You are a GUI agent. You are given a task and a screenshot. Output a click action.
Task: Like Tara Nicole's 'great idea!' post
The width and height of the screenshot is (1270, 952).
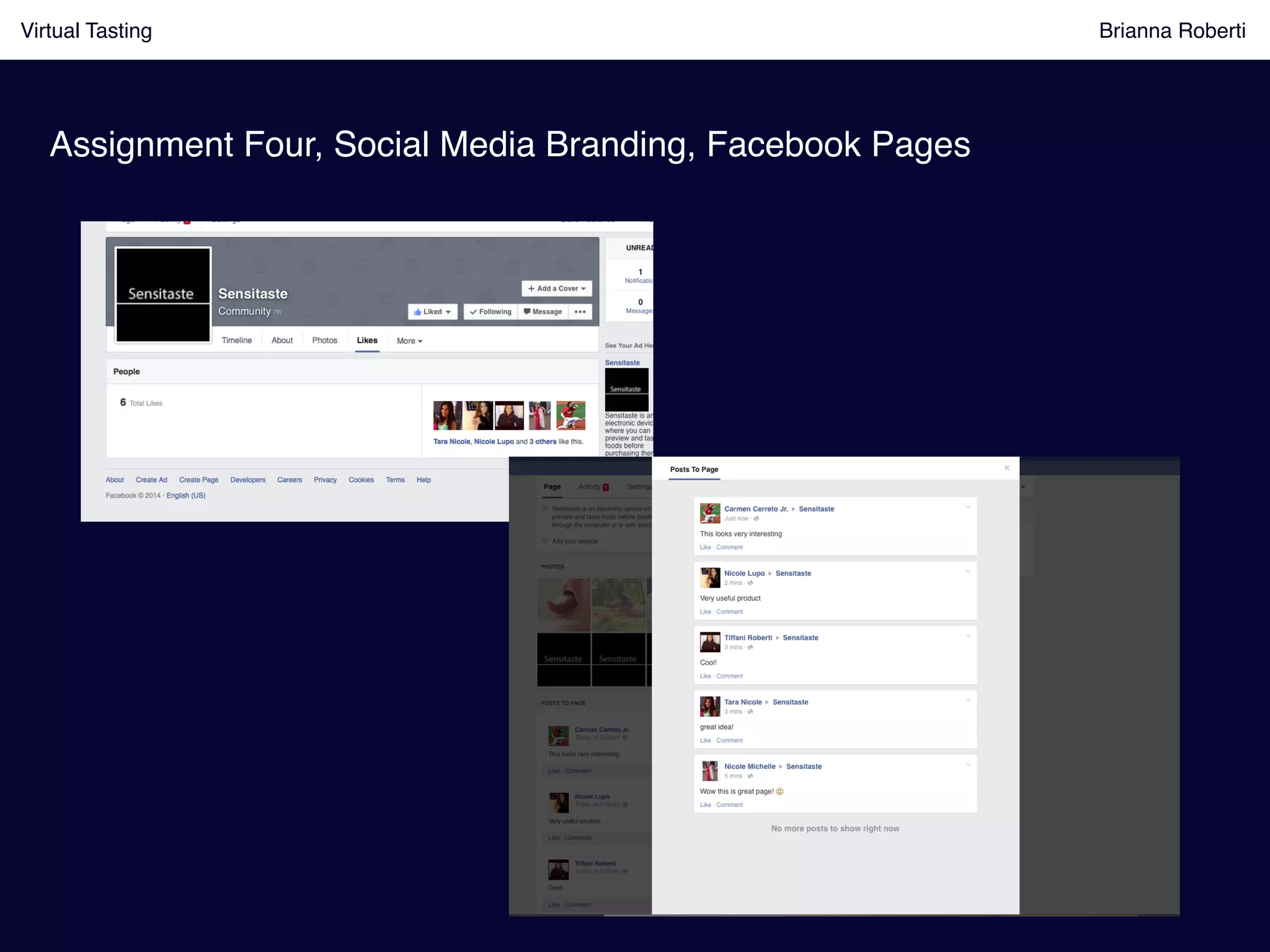706,741
